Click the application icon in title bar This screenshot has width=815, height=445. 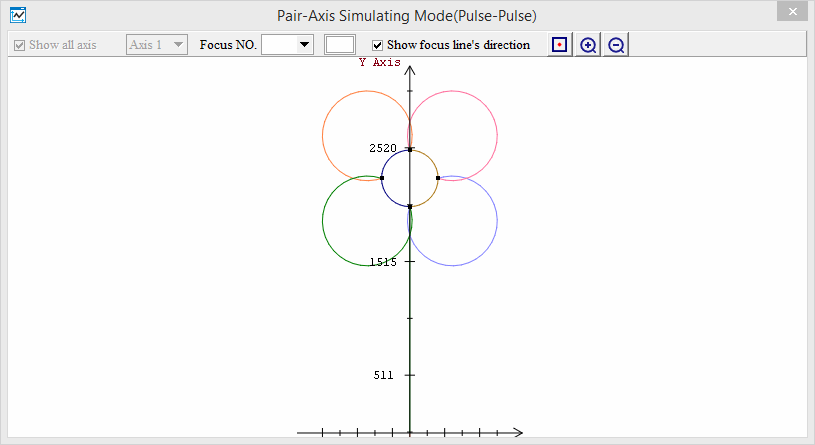click(x=17, y=16)
